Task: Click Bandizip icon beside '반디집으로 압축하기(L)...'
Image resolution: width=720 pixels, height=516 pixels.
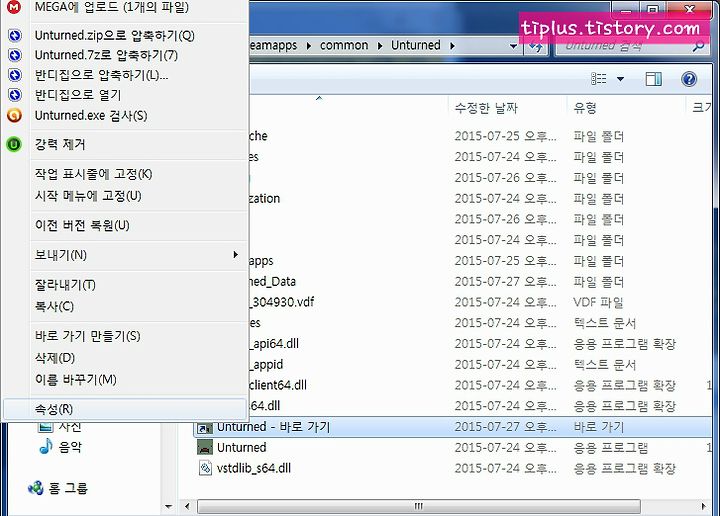Action: coord(15,75)
